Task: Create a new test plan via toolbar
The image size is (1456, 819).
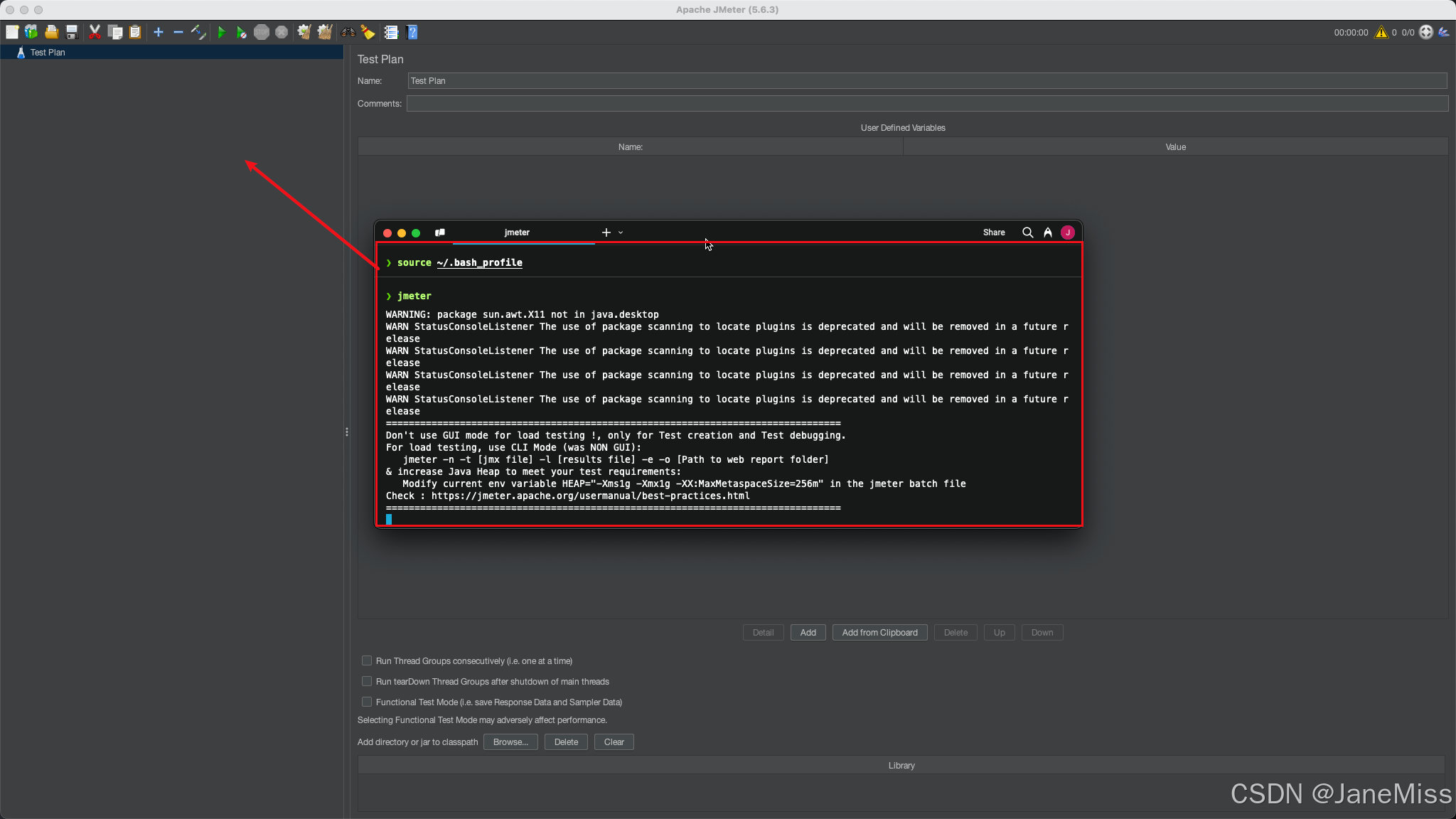Action: pos(12,32)
